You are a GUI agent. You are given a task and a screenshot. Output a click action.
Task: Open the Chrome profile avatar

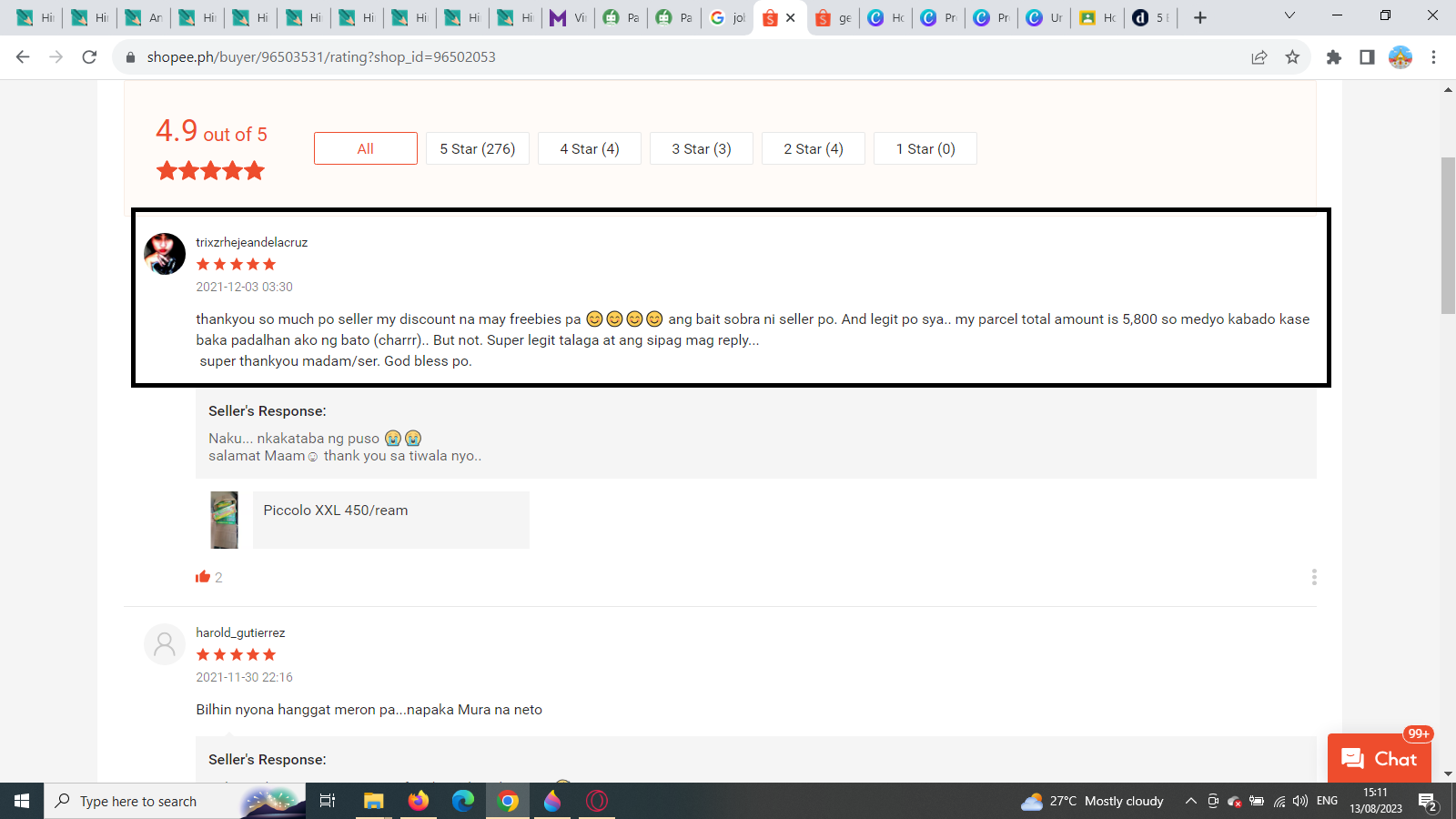coord(1400,56)
